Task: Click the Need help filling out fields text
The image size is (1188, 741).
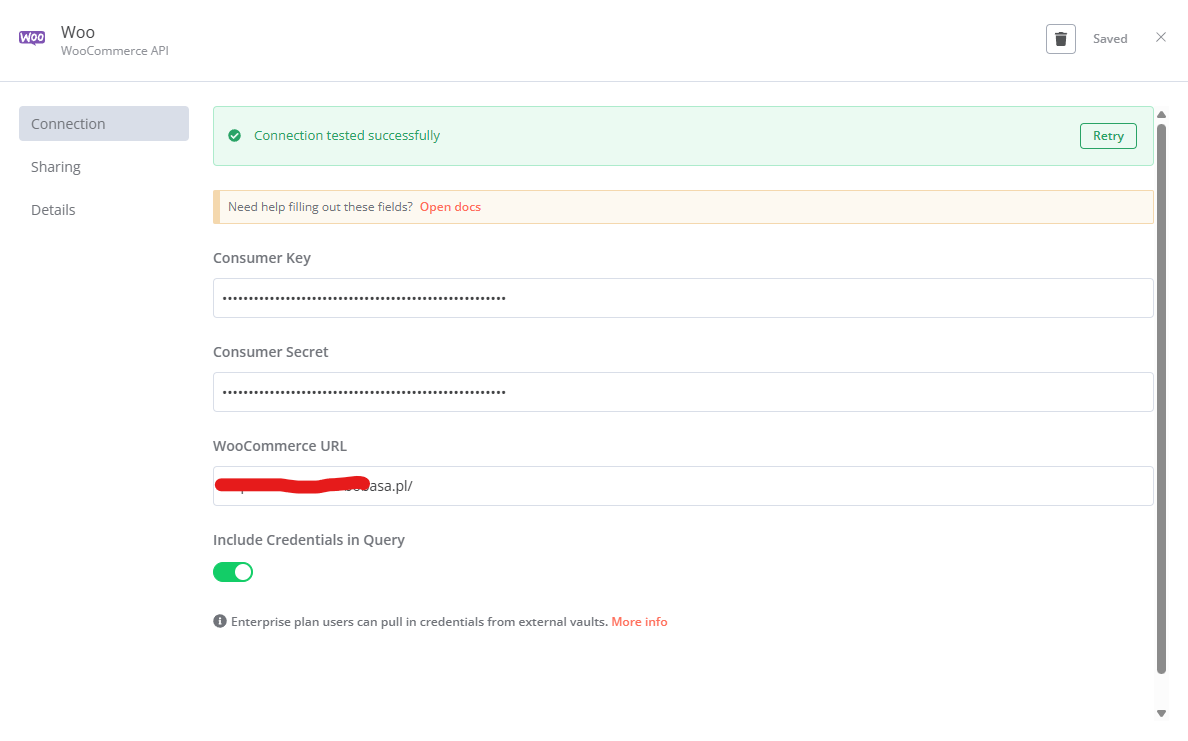Action: tap(320, 207)
